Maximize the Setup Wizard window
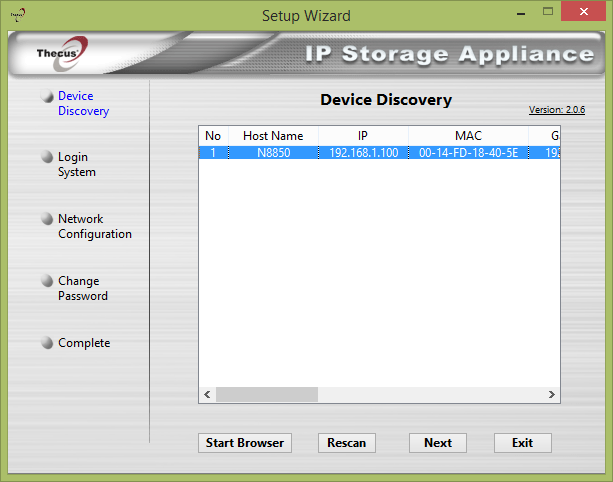This screenshot has width=613, height=482. pyautogui.click(x=548, y=12)
